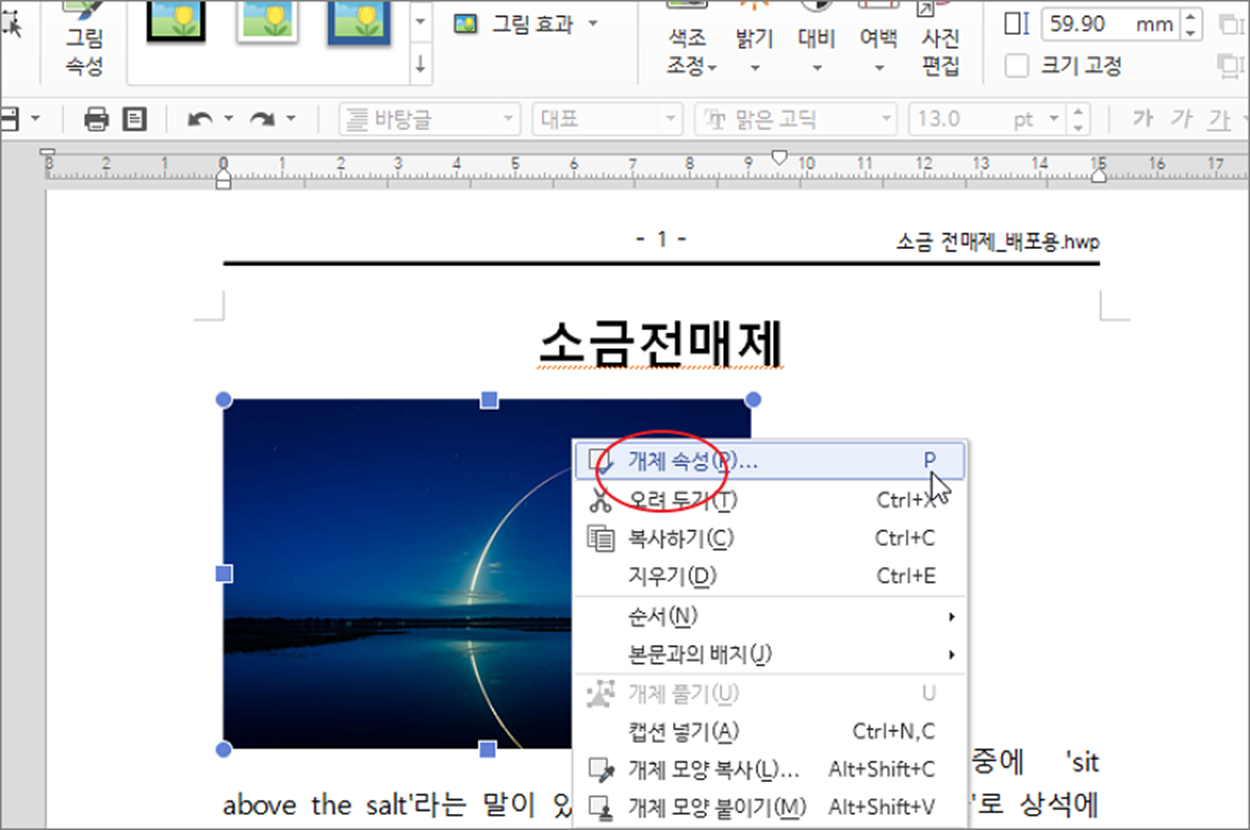Viewport: 1250px width, 830px height.
Task: Edit the 59.90 mm height field
Action: coord(1110,24)
